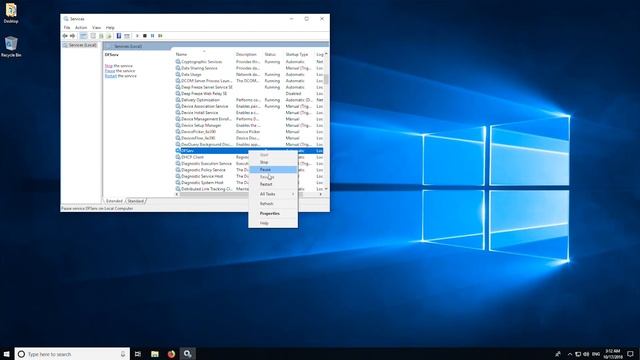Select Deep Freeze Web Relay SE

pyautogui.click(x=249, y=93)
